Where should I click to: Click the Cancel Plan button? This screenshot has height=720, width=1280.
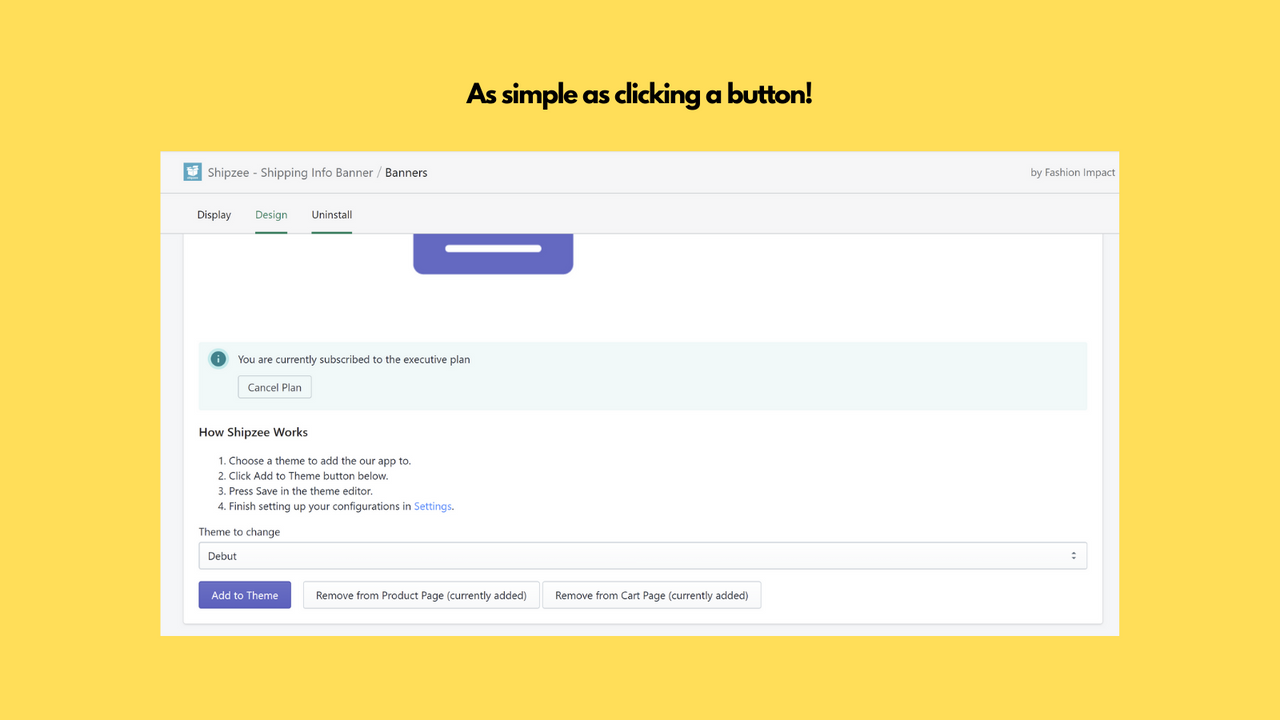(274, 386)
